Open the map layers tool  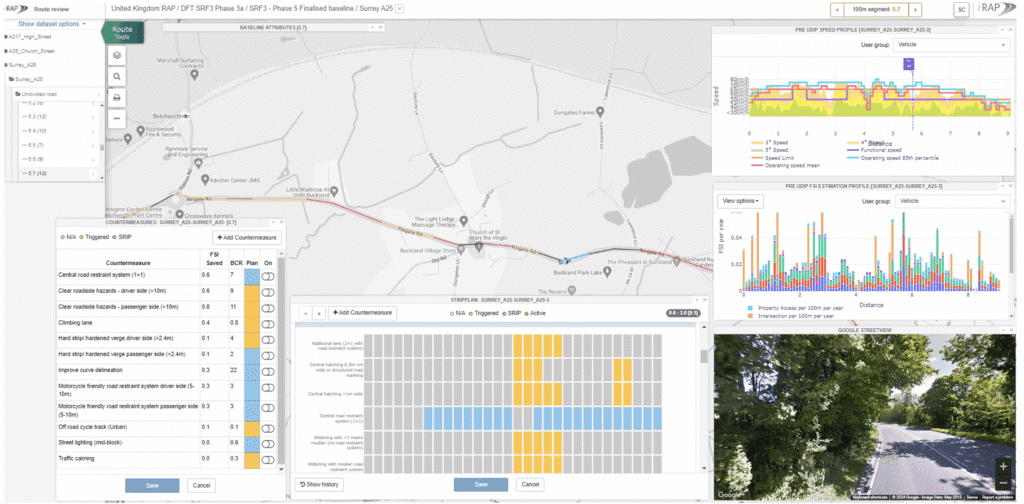point(117,55)
